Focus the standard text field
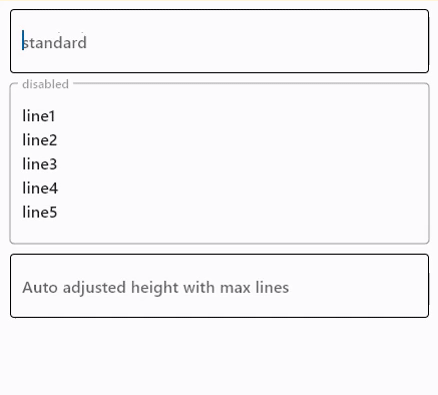The image size is (438, 395). [219, 41]
